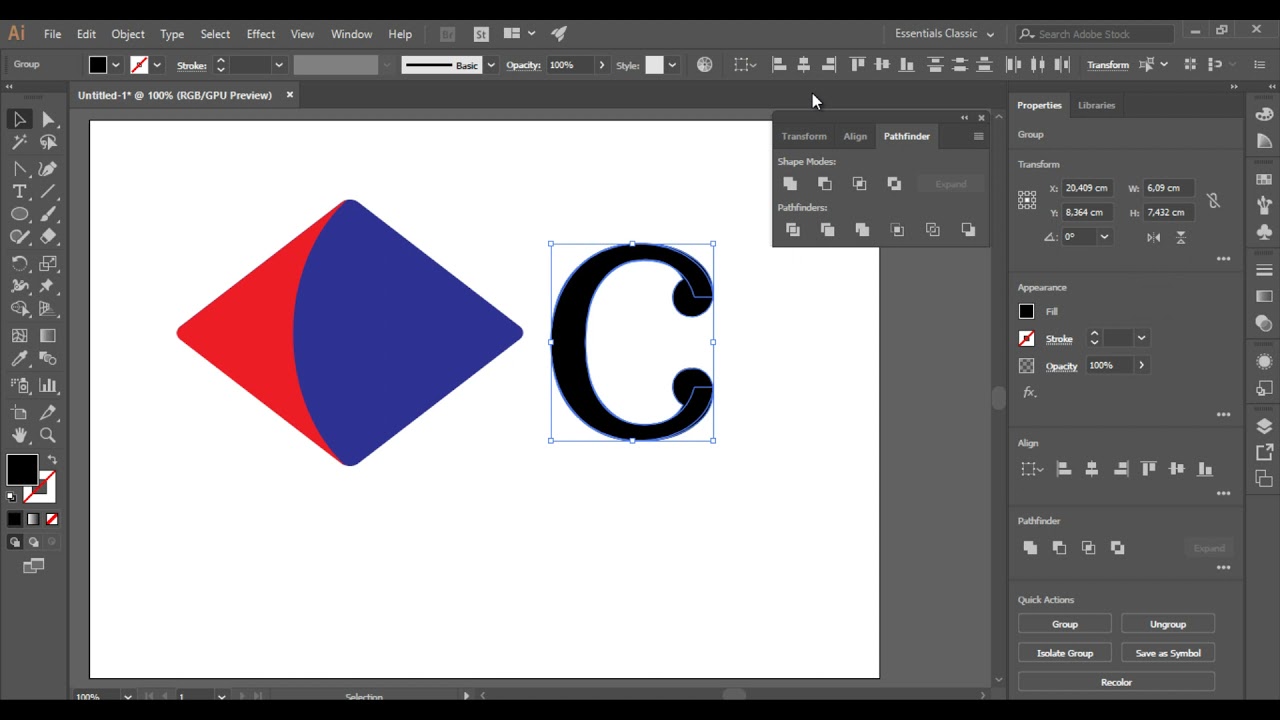Click the Group quick action button

tap(1065, 624)
